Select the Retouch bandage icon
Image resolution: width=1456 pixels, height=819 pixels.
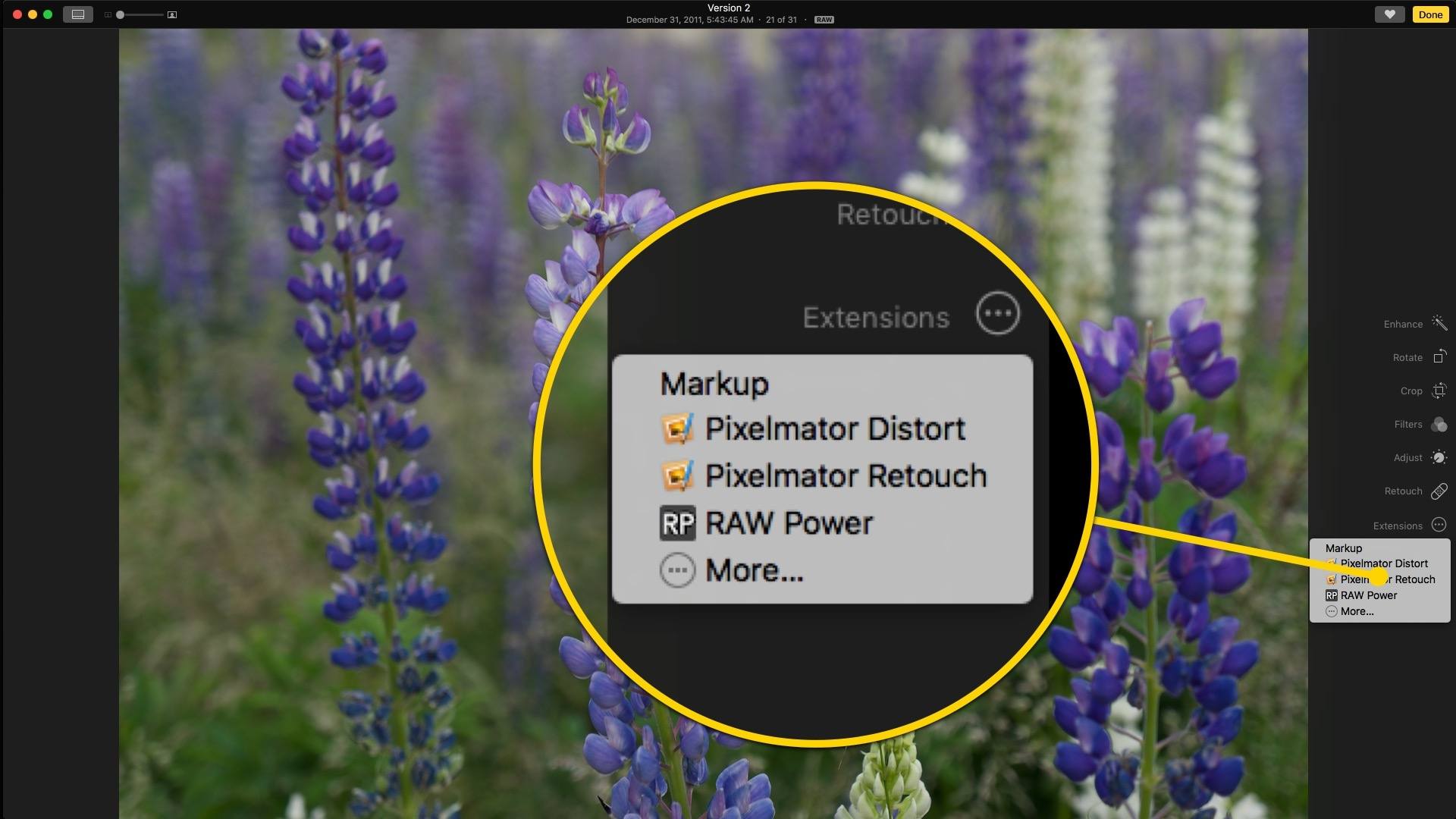point(1439,491)
